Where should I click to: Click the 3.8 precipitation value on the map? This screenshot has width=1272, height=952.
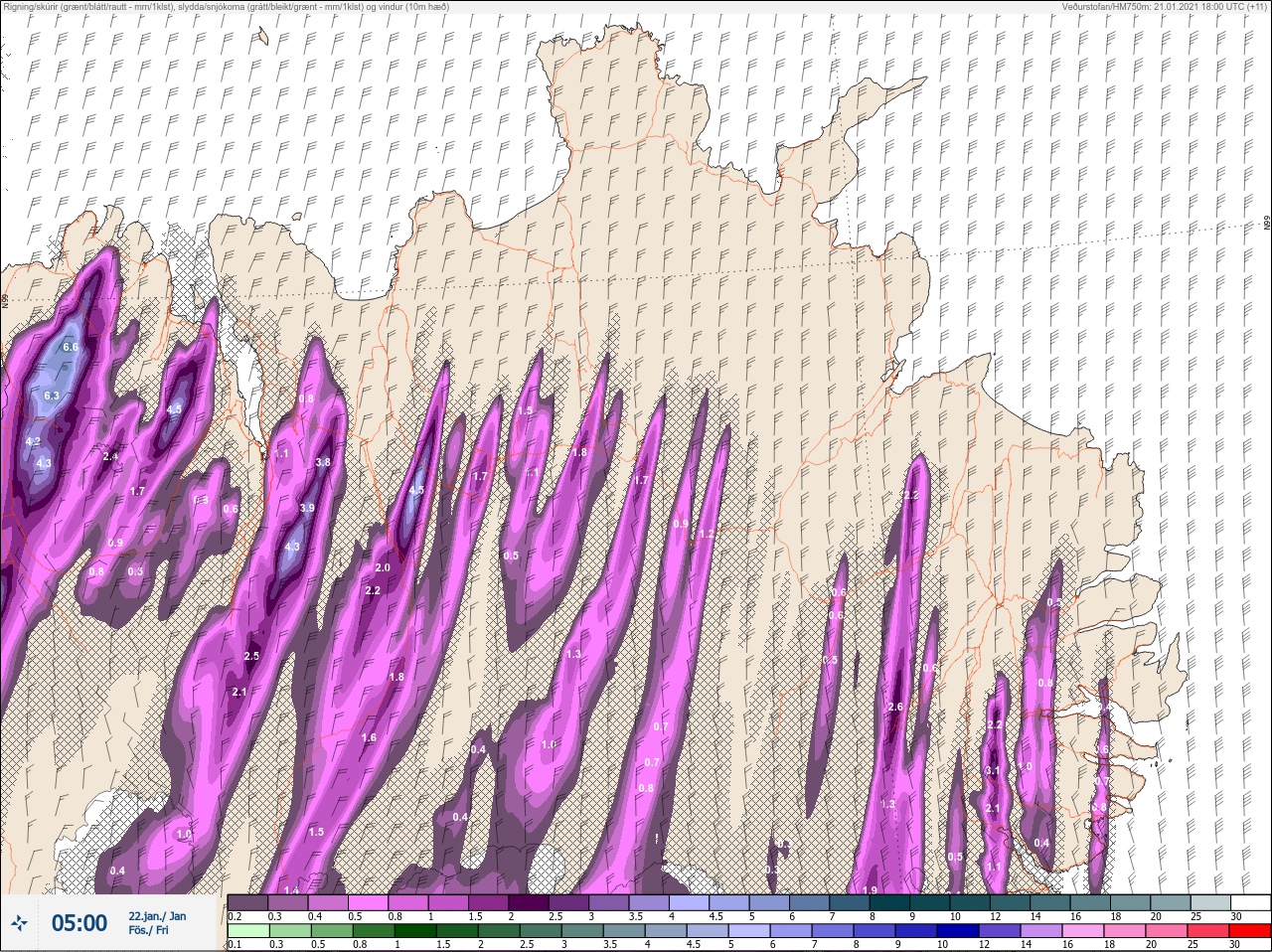click(x=323, y=463)
